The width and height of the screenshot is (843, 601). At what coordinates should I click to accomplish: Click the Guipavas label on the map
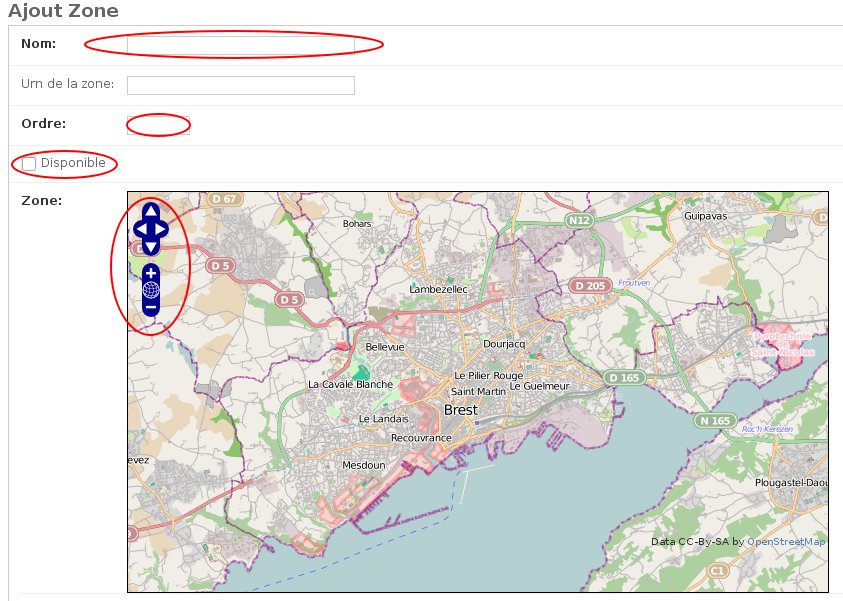pyautogui.click(x=705, y=216)
